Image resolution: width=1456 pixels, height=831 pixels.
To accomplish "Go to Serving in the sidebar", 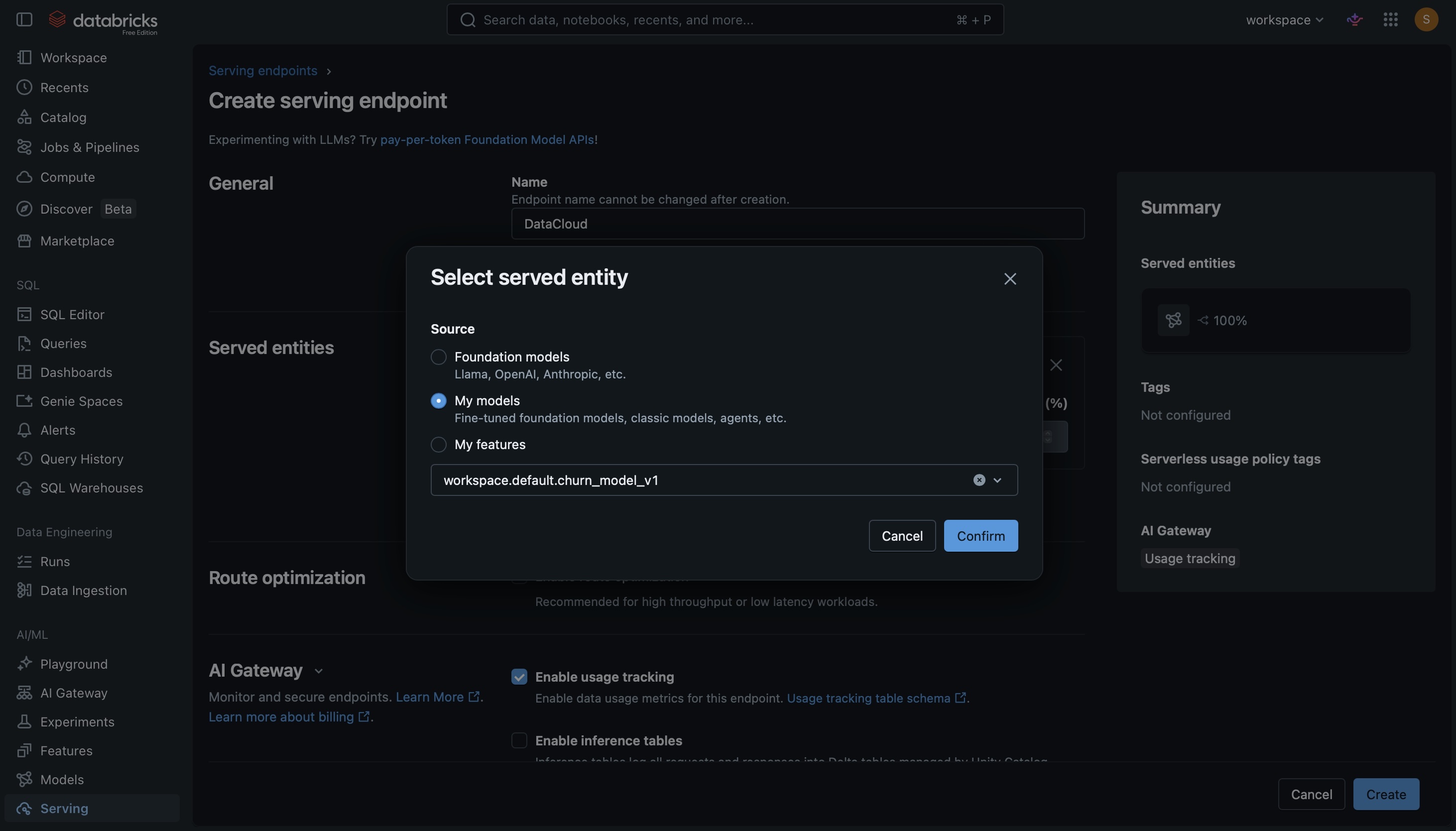I will pyautogui.click(x=92, y=808).
